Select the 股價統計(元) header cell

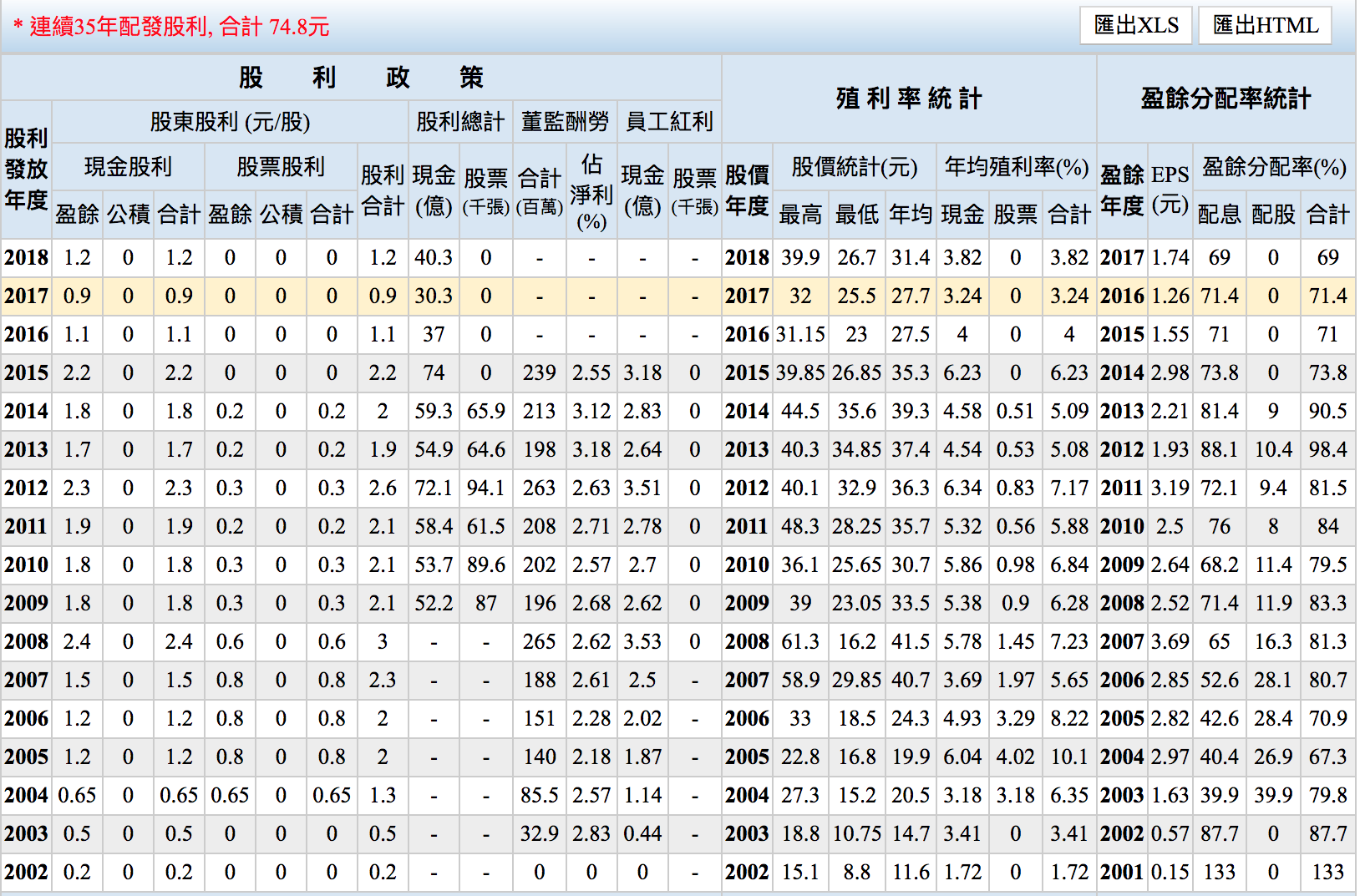854,167
